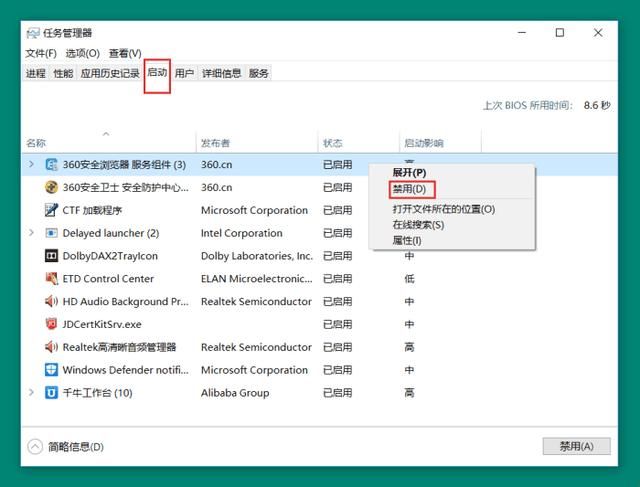Click 低 impact of ETD Control Center
The image size is (640, 487).
pyautogui.click(x=409, y=279)
